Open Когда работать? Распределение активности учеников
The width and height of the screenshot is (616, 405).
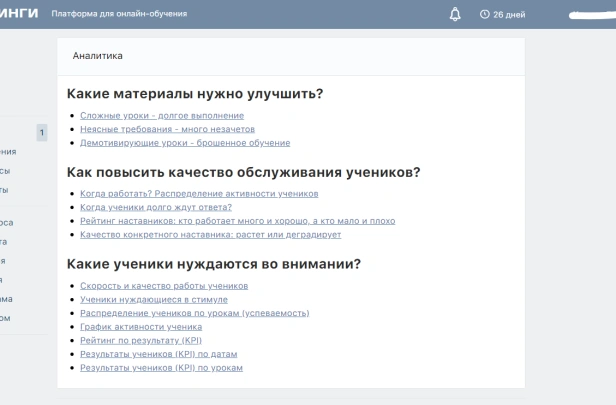pyautogui.click(x=199, y=193)
